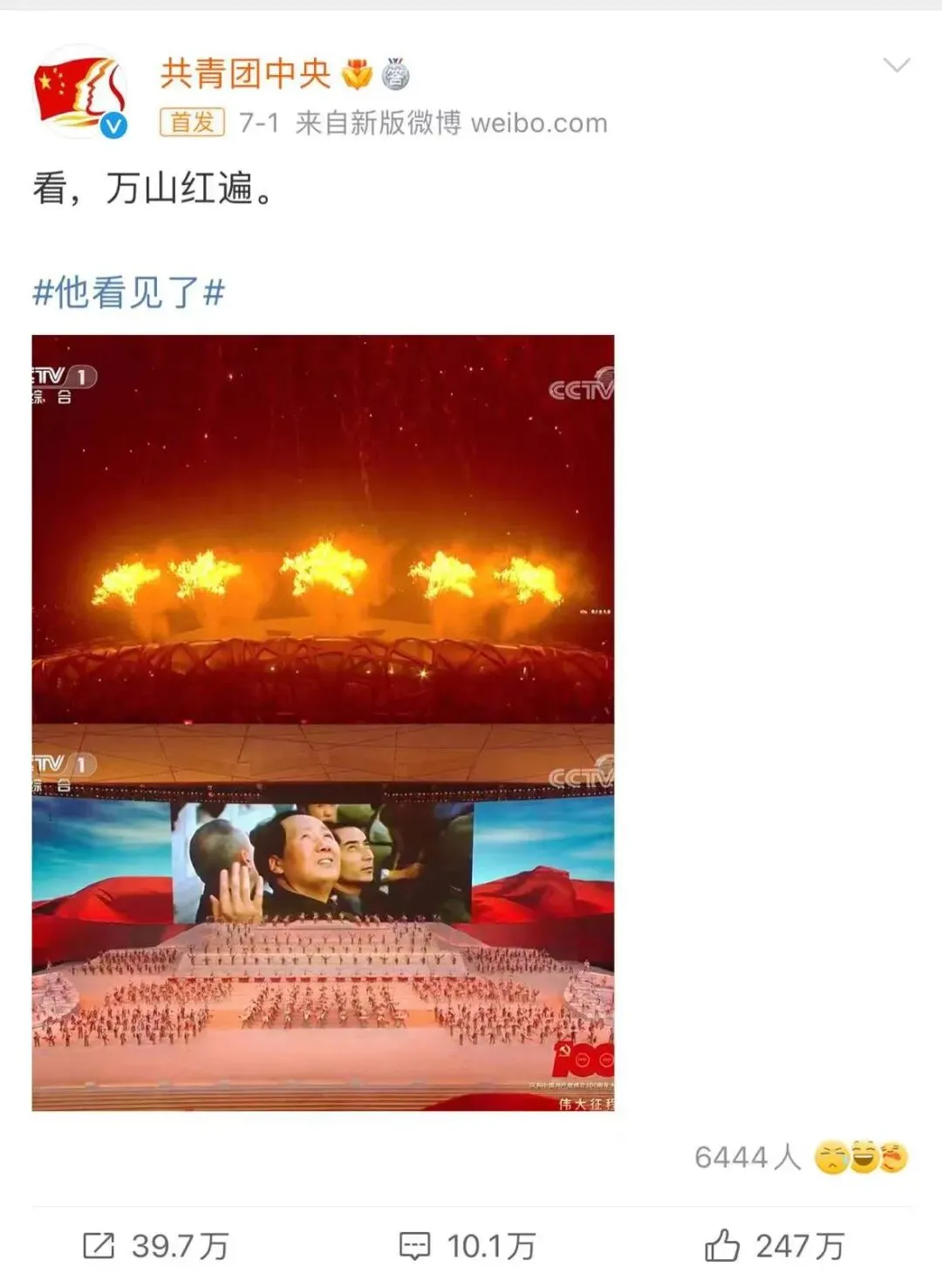Open the 39.7万 repost count
The image size is (942, 1288).
181,1246
